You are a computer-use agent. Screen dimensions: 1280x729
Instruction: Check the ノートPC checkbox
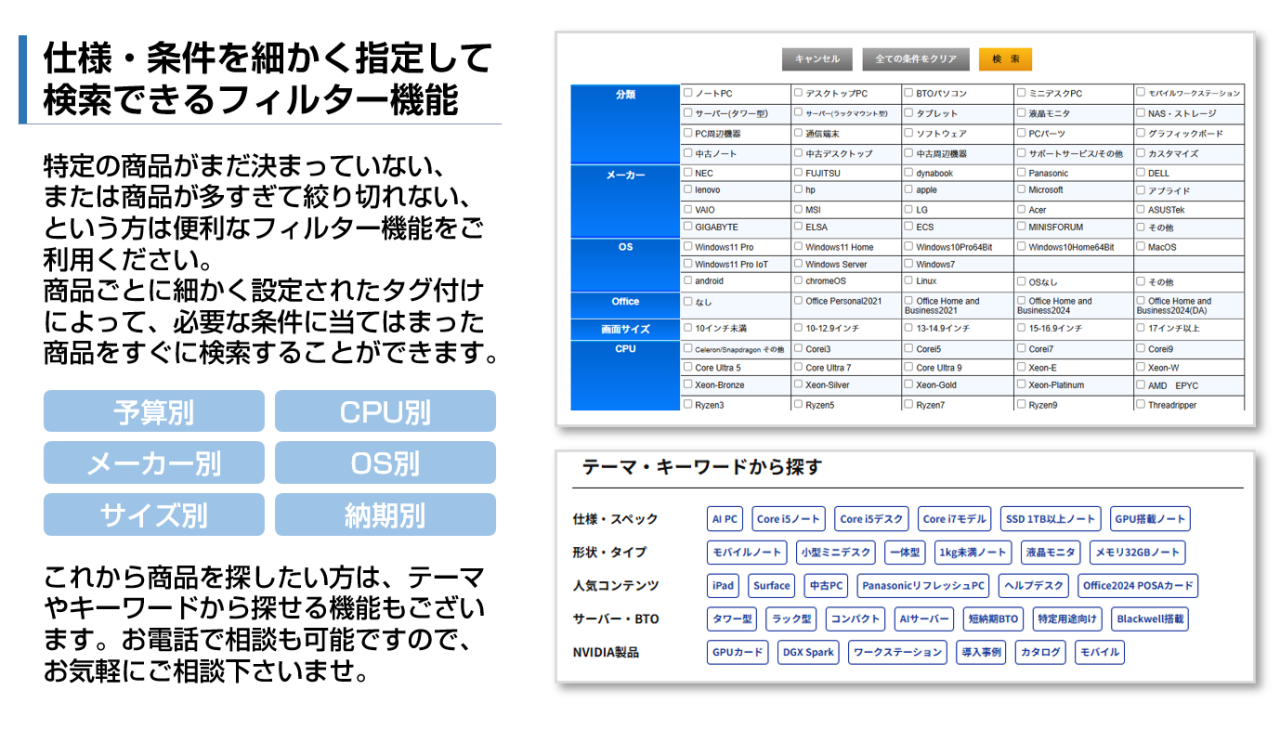pos(688,93)
